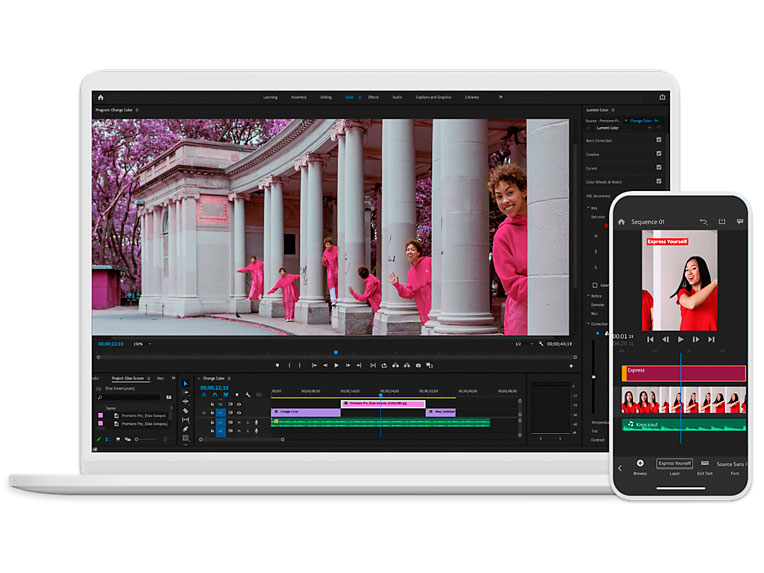Click the Mark Out button
Image resolution: width=764 pixels, height=573 pixels.
click(x=300, y=365)
